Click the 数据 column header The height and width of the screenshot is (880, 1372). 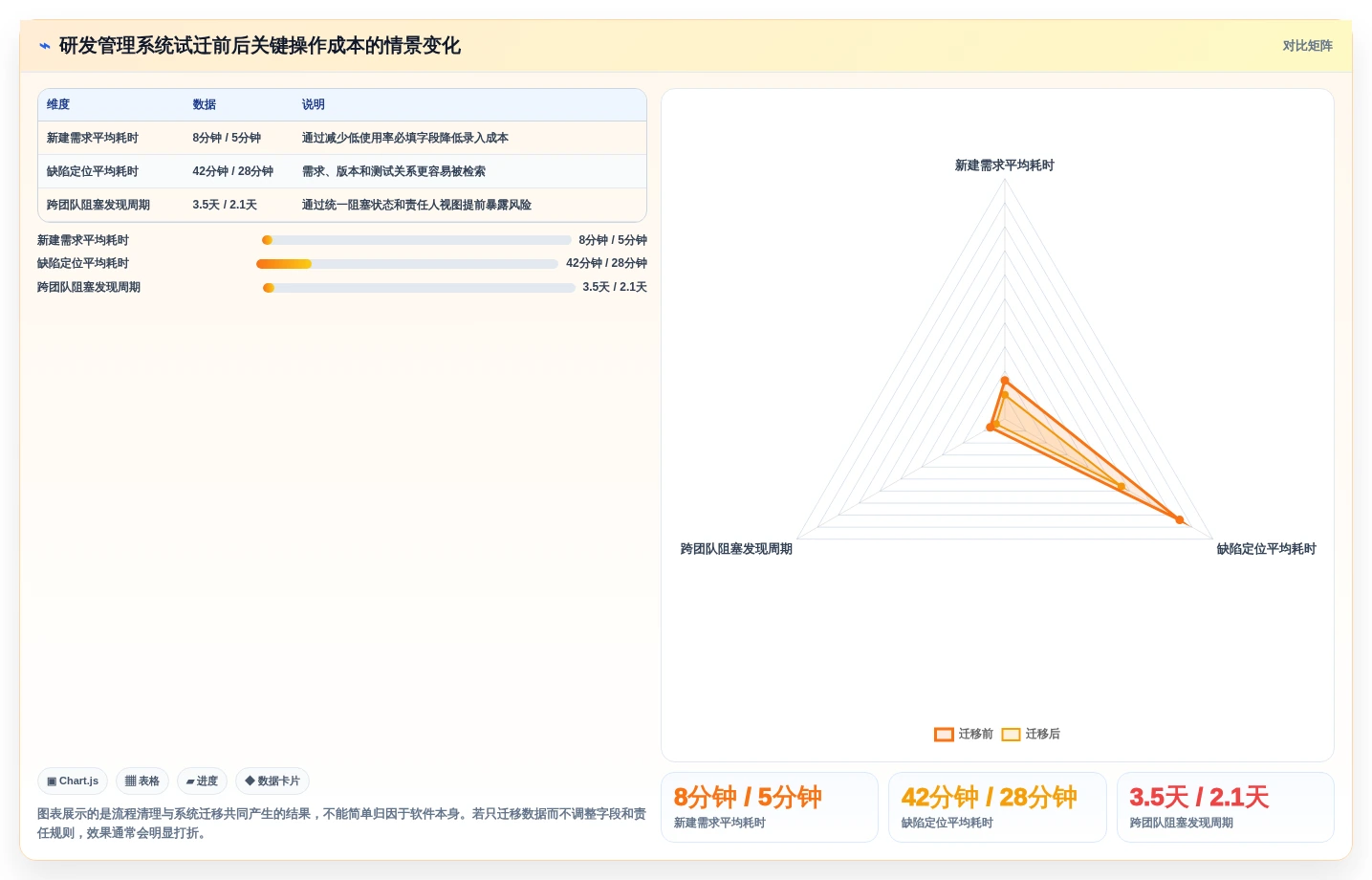click(204, 105)
